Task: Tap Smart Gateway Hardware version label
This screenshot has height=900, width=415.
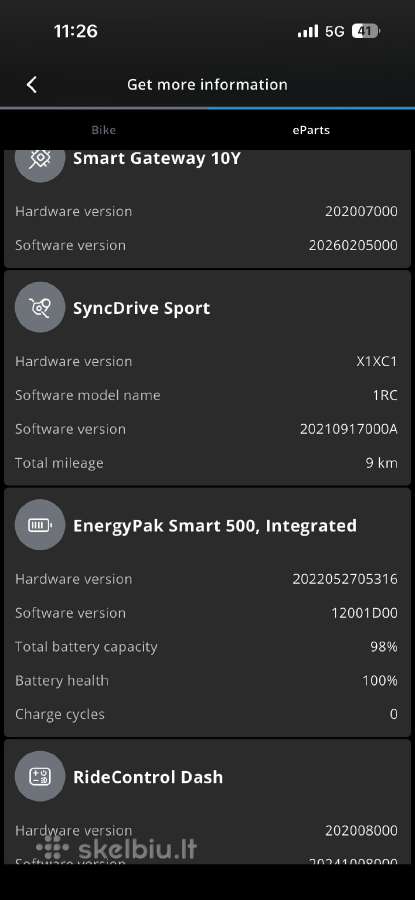Action: click(x=73, y=211)
